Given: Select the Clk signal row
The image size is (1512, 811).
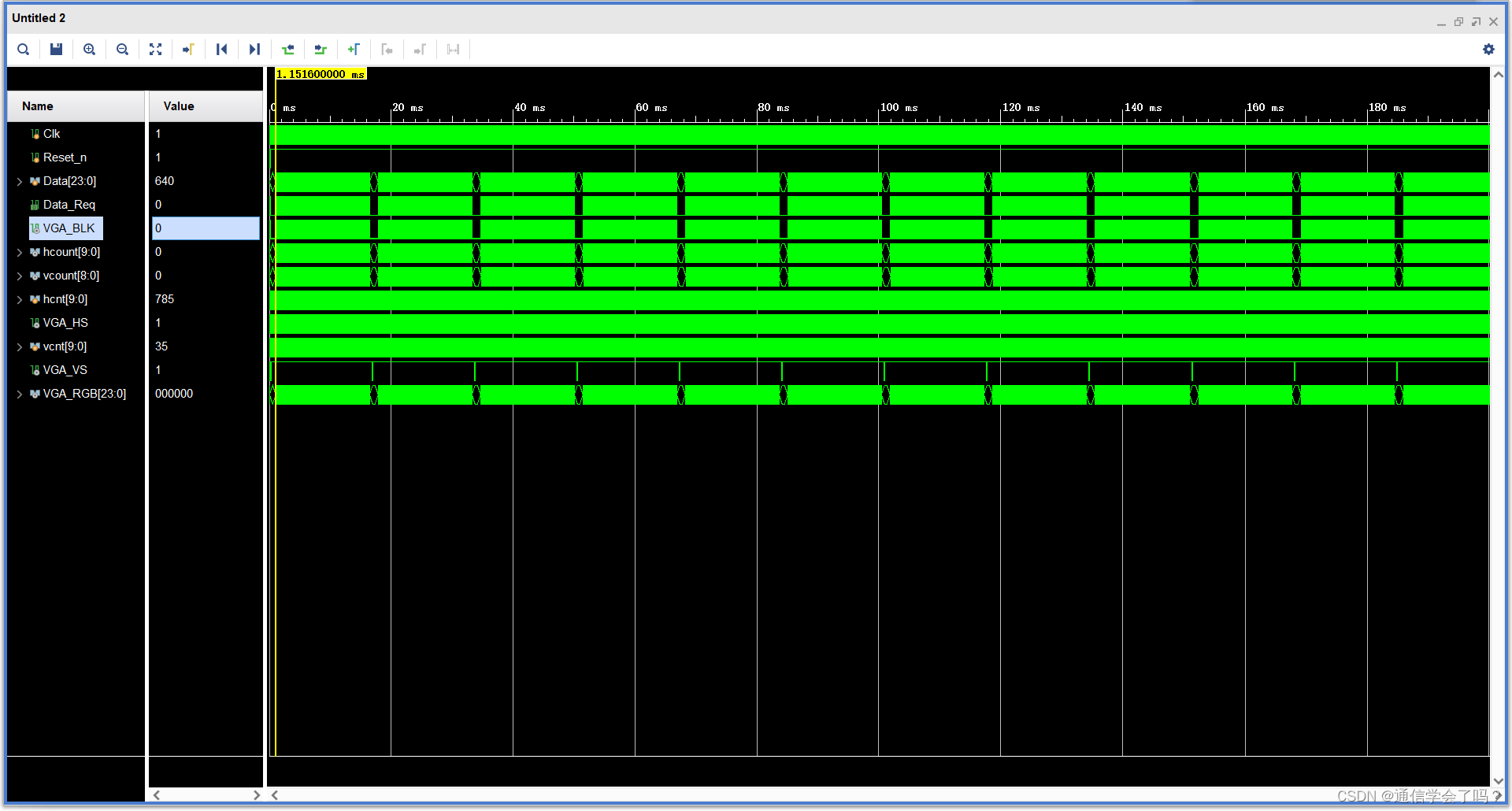Looking at the screenshot, I should [51, 134].
